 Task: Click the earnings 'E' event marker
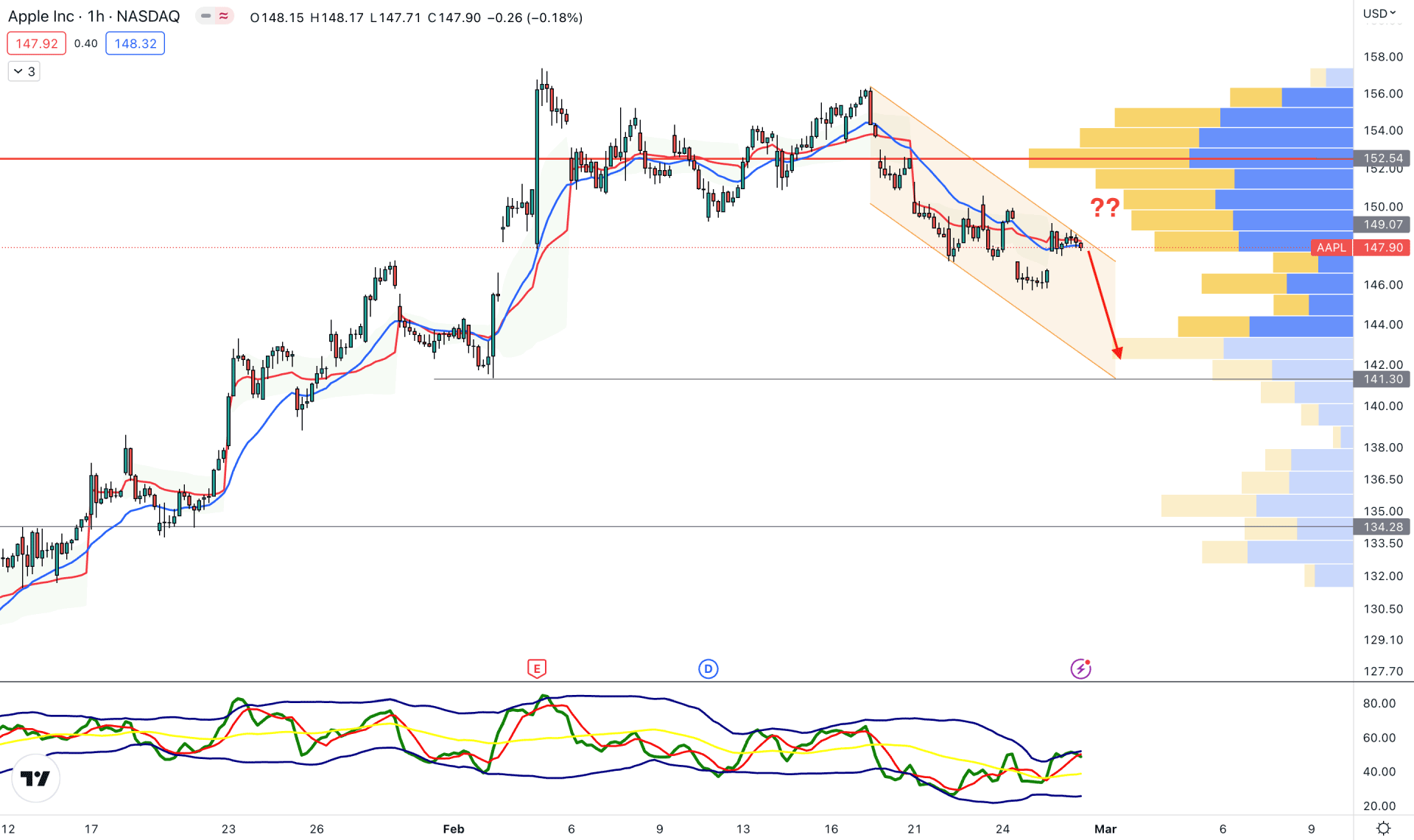point(536,668)
